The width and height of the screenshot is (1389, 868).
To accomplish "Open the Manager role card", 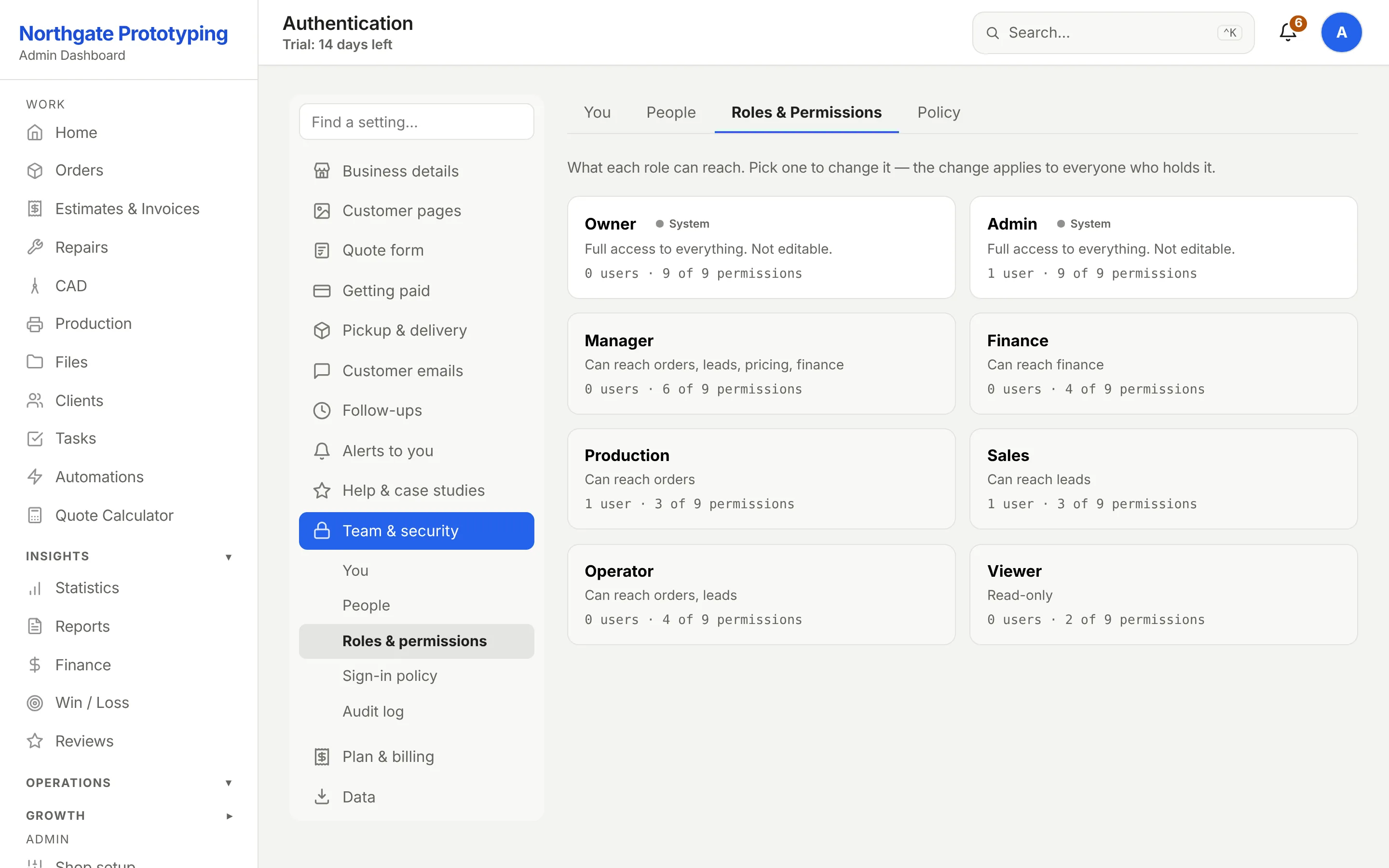I will click(x=761, y=364).
